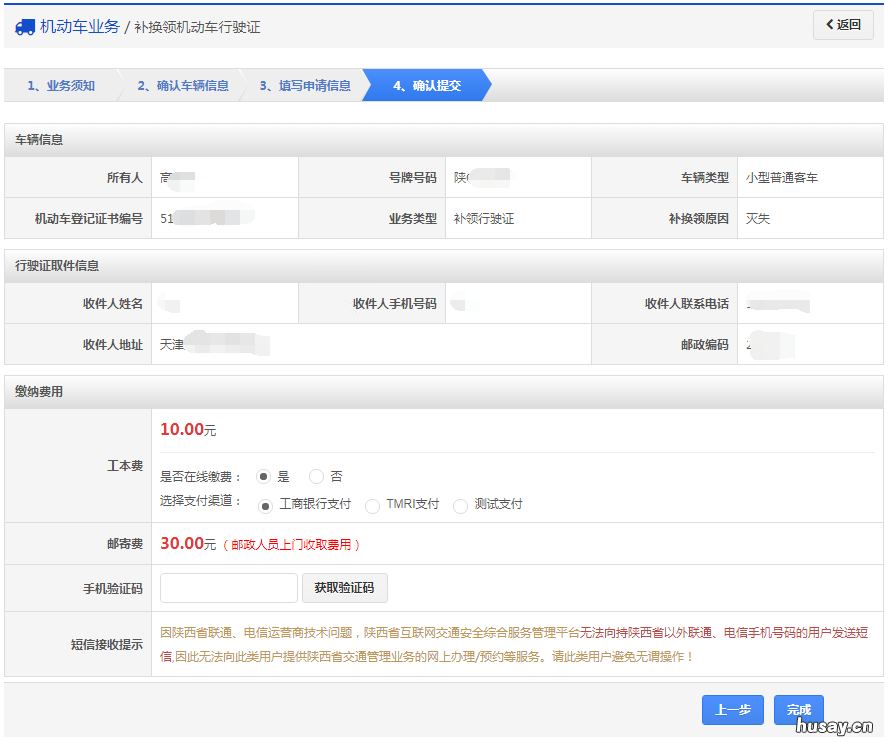The image size is (888, 743).
Task: Switch to step 1、业务须知
Action: 60,85
